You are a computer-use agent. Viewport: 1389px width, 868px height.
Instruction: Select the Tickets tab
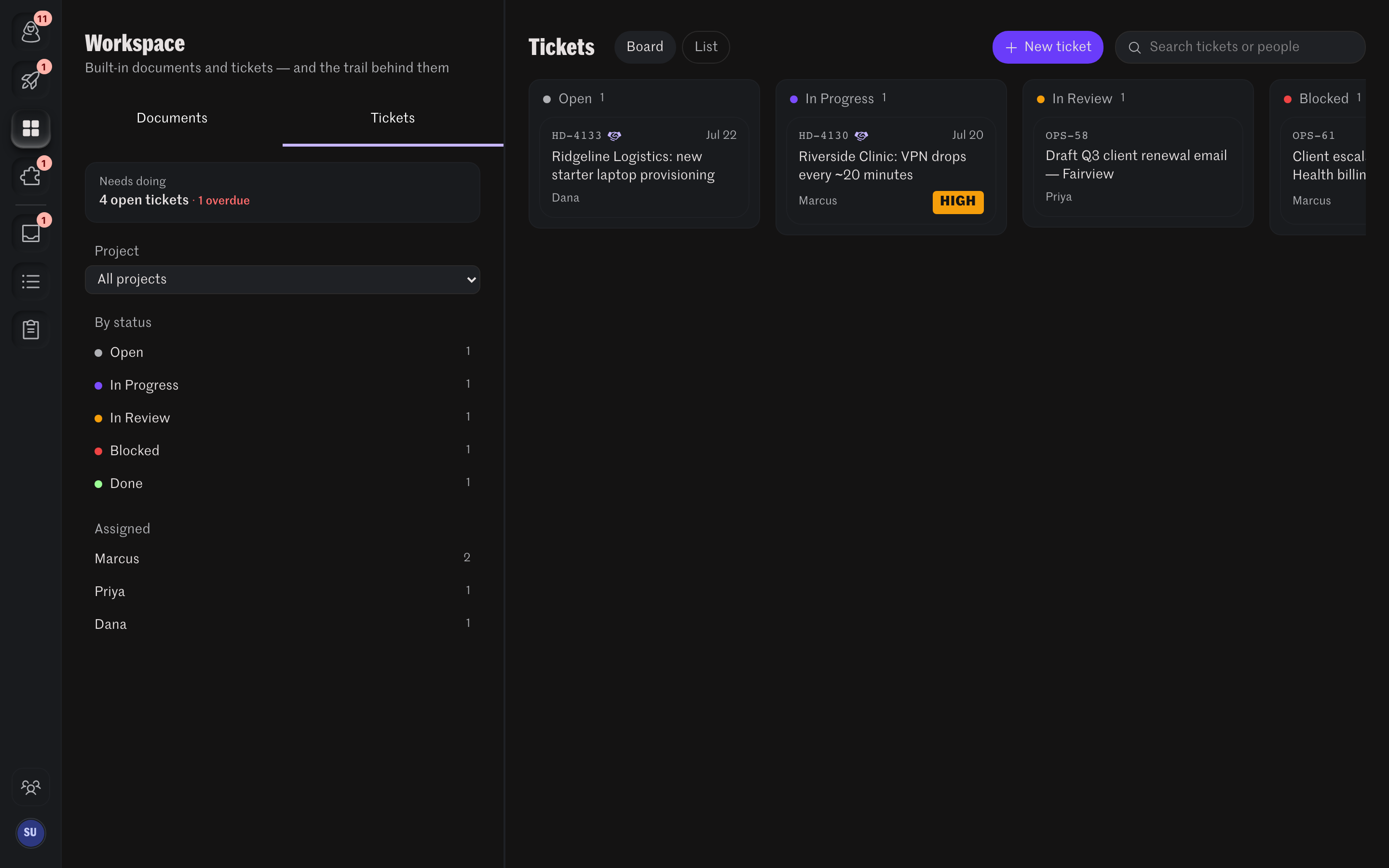(x=393, y=118)
